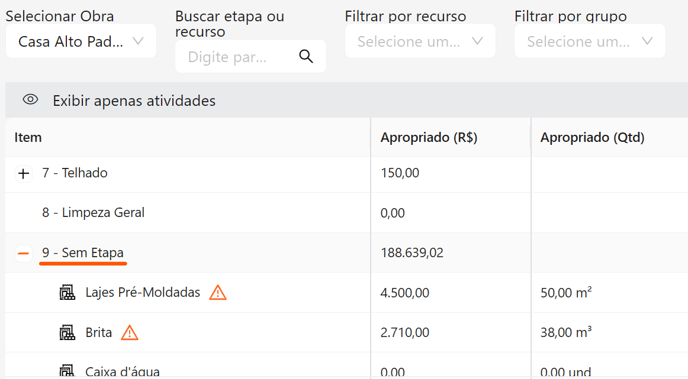Viewport: 688px width, 379px height.
Task: Toggle Exibir apenas atividades
Action: [134, 100]
